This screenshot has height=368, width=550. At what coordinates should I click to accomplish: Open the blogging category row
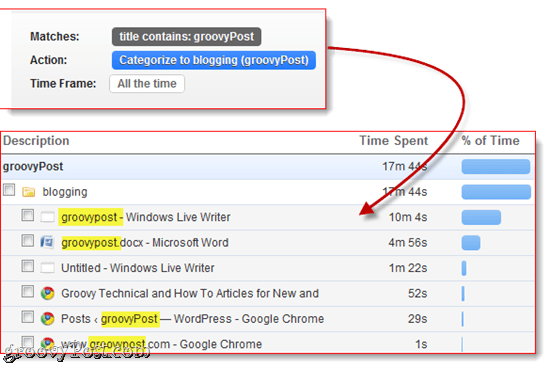pyautogui.click(x=268, y=192)
